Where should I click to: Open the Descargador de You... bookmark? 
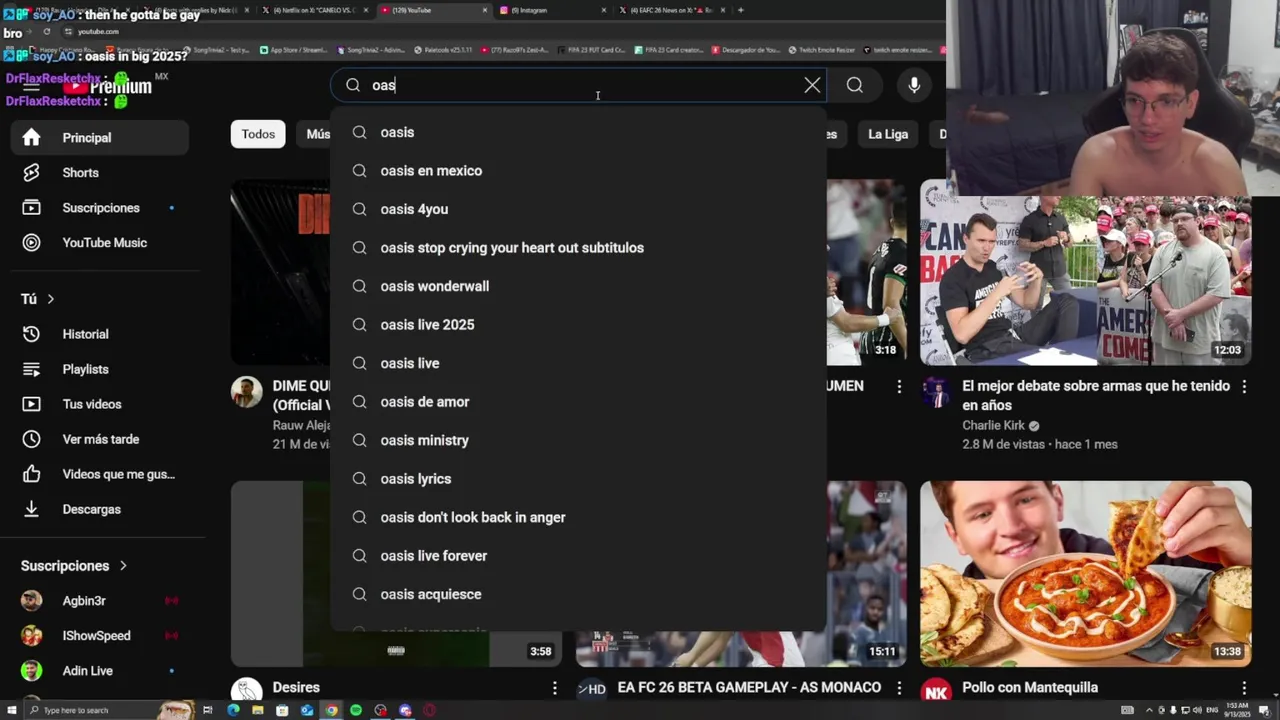point(745,49)
